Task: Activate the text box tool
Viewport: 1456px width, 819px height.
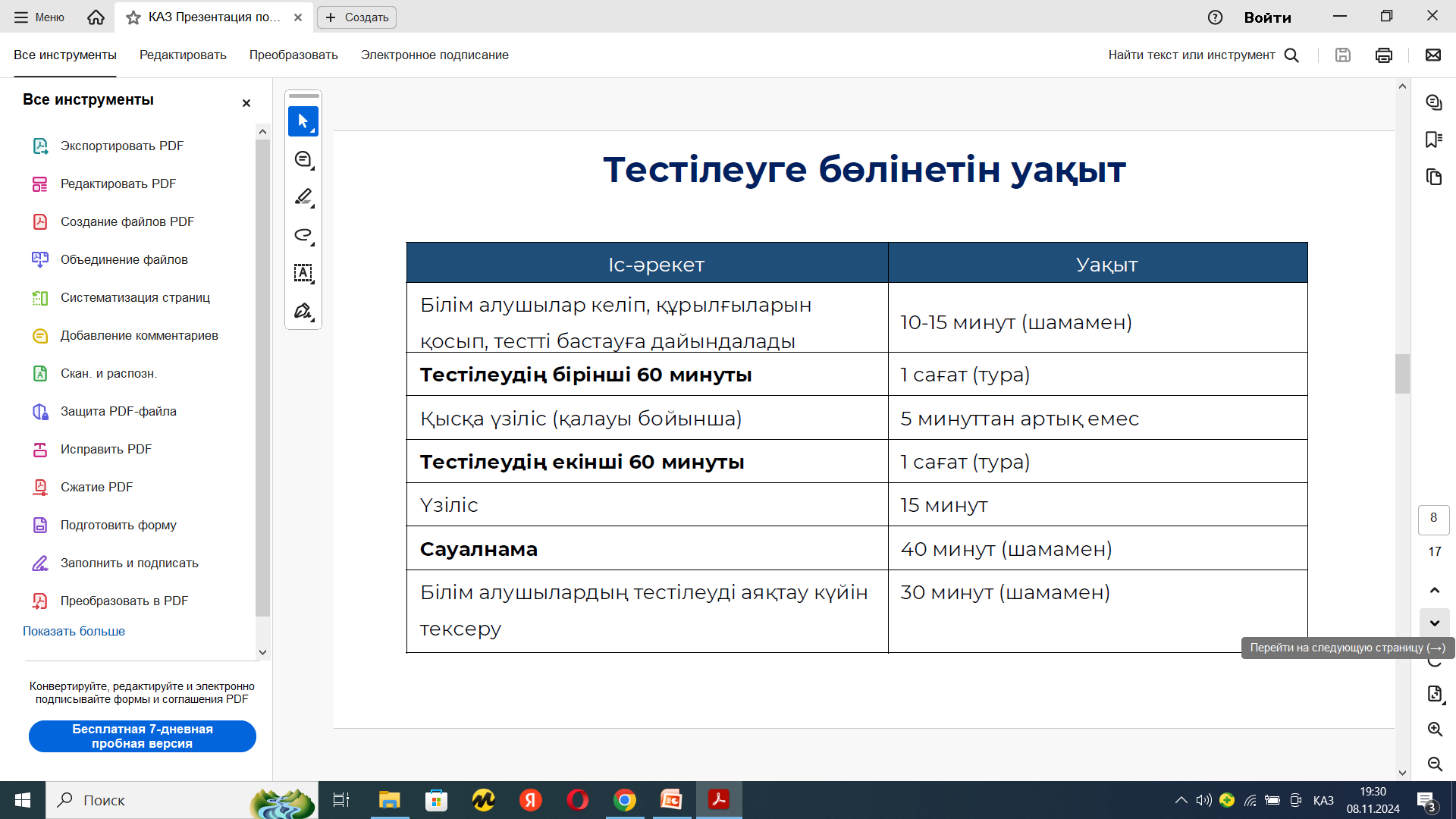Action: pos(303,273)
